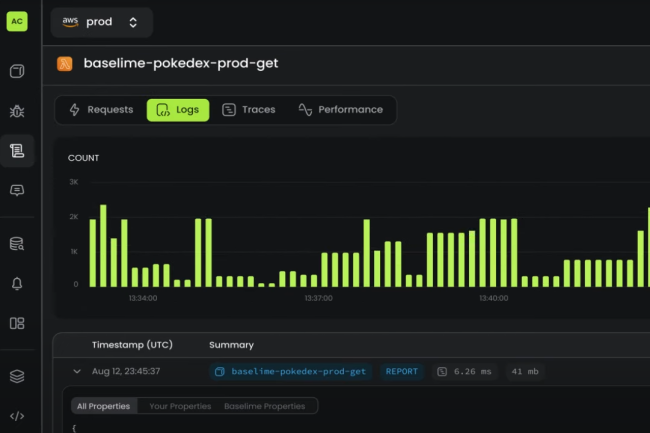Select the scroll logs icon in sidebar

pos(17,151)
